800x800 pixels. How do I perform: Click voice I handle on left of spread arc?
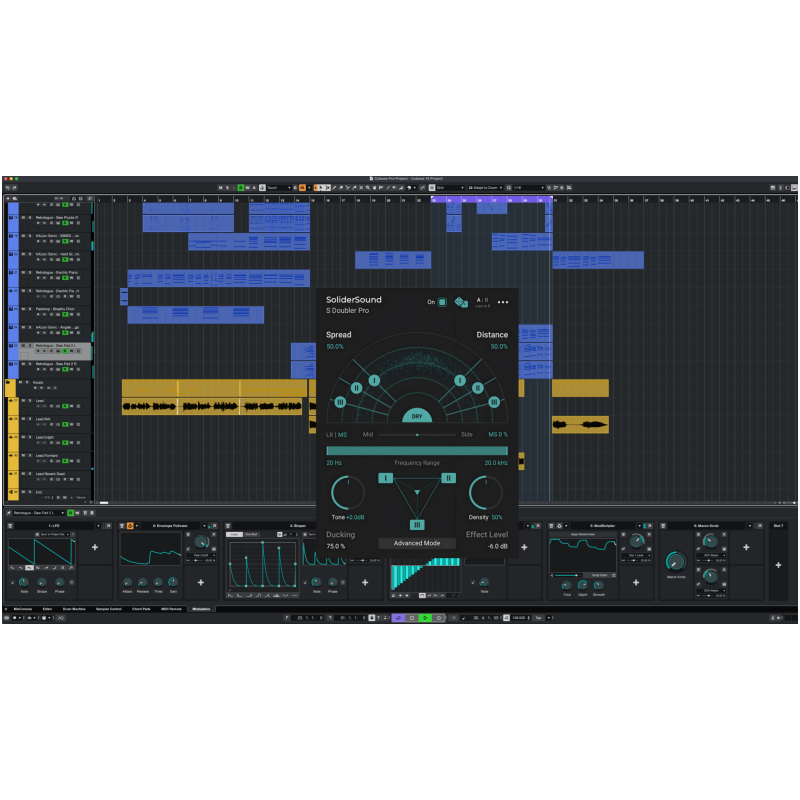pyautogui.click(x=374, y=380)
